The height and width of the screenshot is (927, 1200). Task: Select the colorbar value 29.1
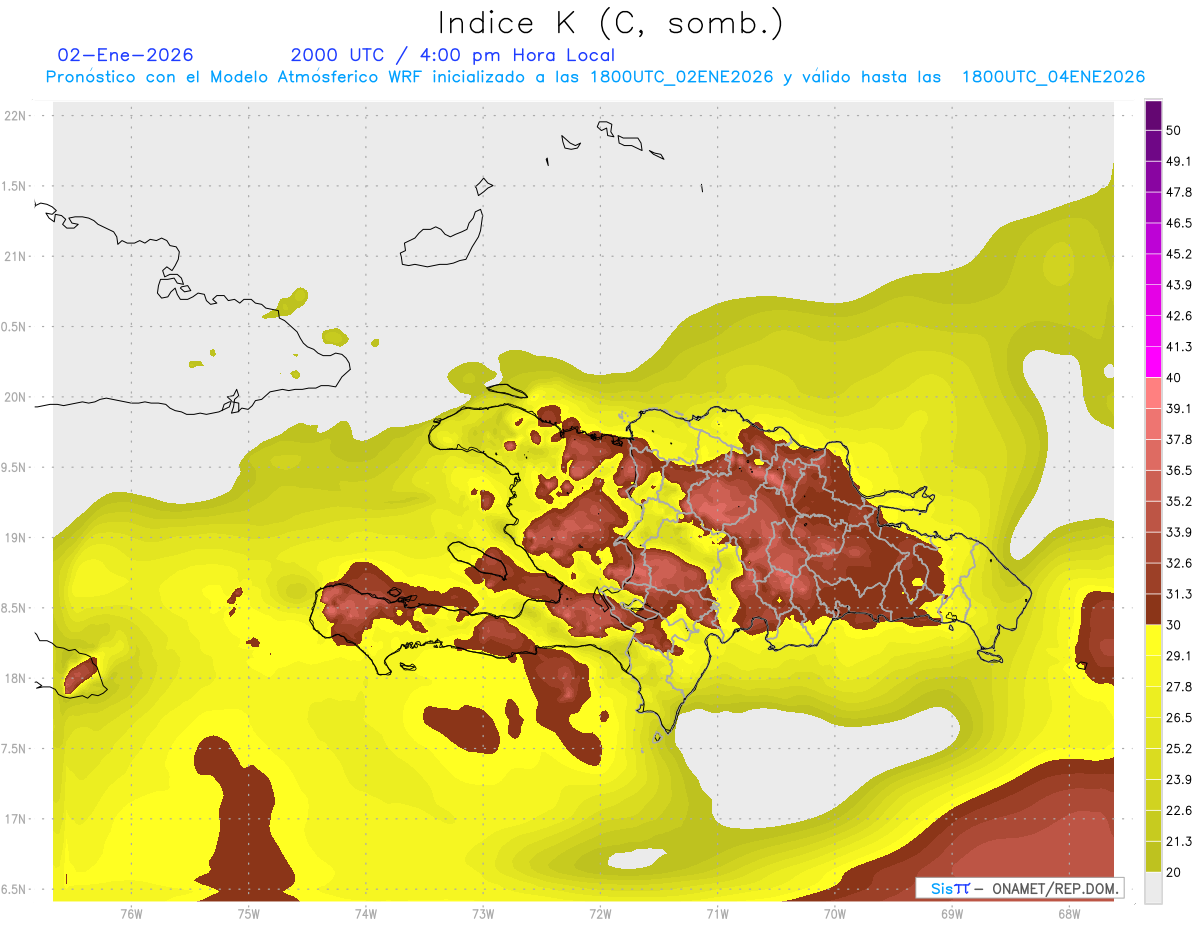coord(1179,656)
